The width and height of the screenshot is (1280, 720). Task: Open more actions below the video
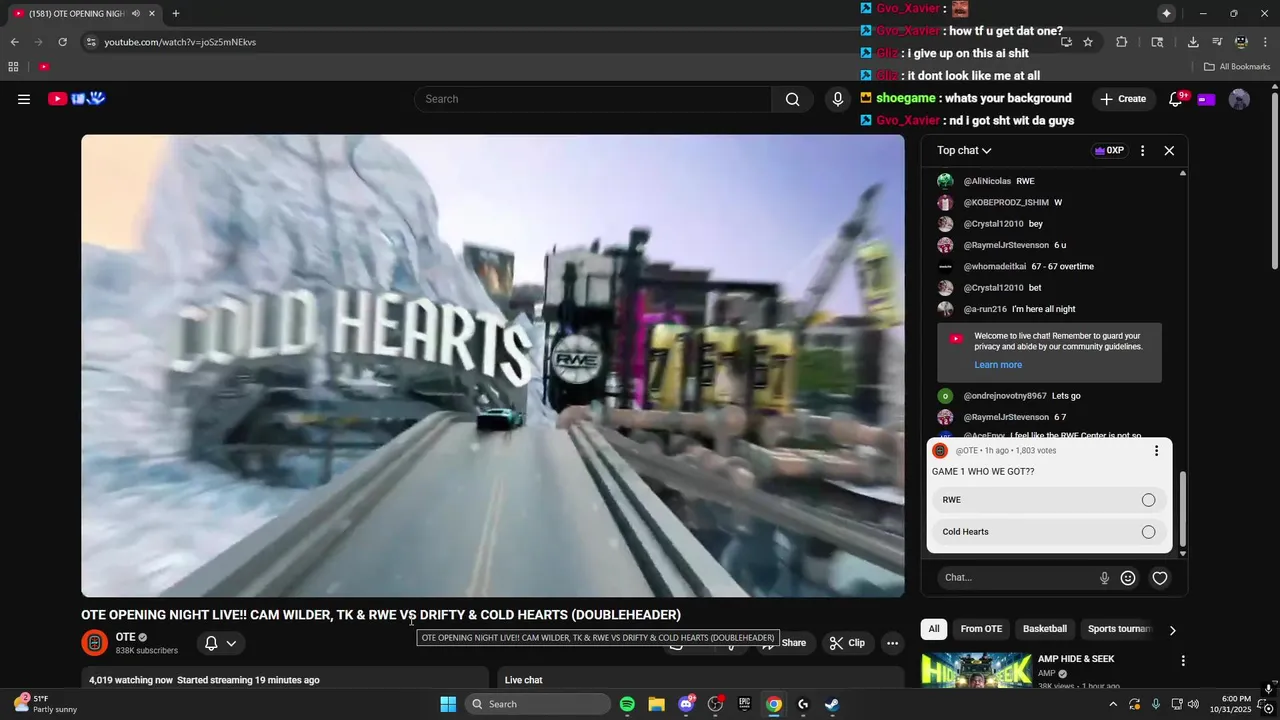click(892, 643)
